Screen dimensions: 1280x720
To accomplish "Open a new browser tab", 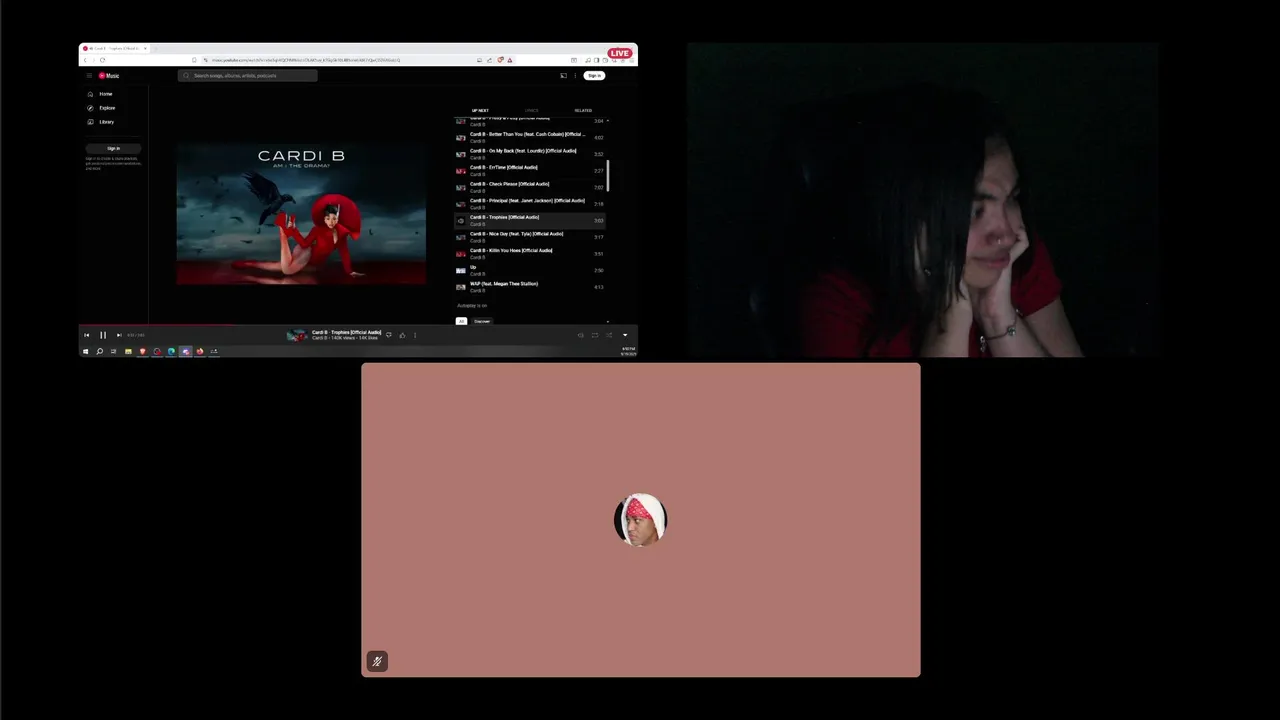I will click(154, 48).
